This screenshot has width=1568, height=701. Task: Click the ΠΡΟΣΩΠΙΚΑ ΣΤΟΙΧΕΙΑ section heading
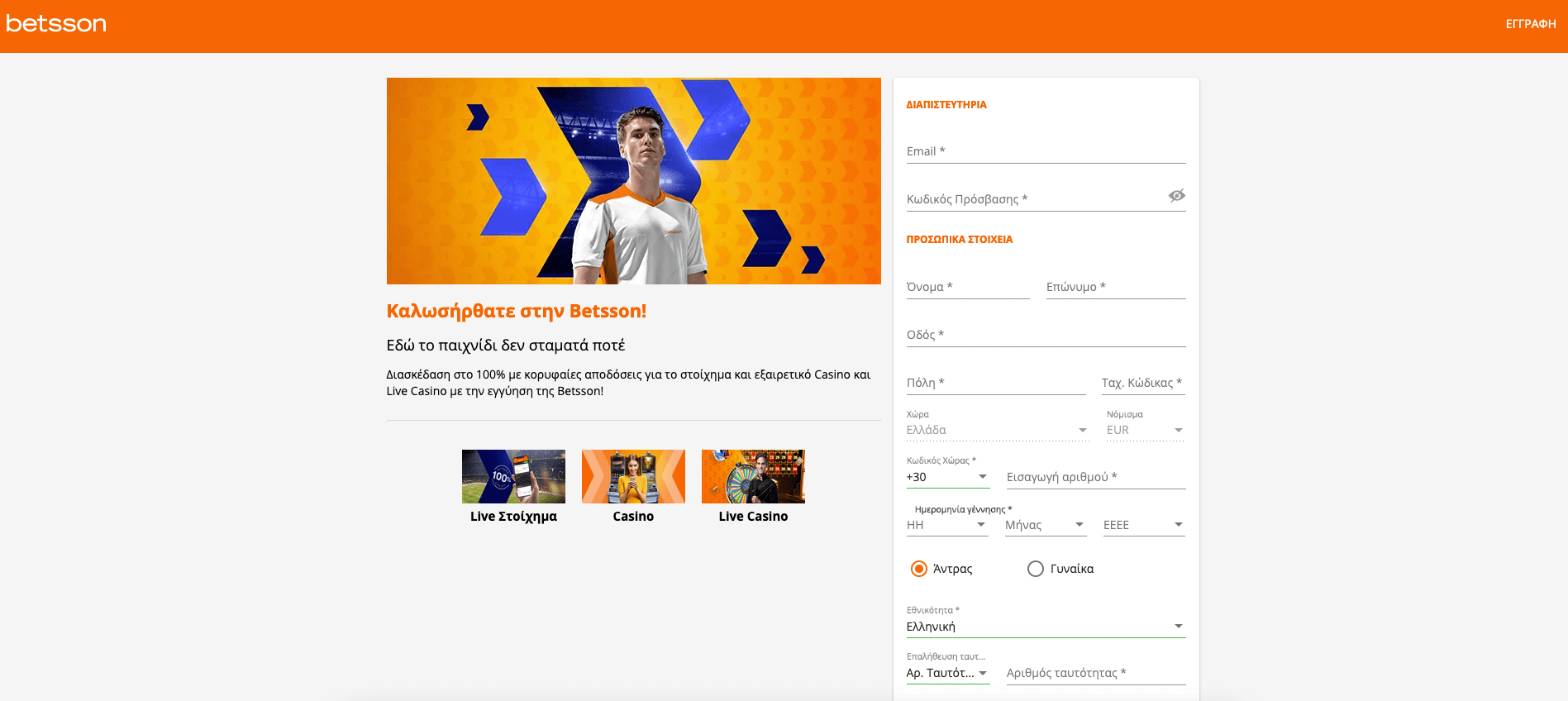[x=959, y=240]
